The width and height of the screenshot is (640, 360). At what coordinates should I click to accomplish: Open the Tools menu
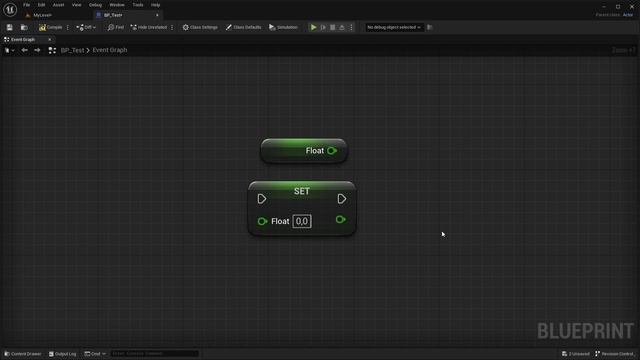[x=138, y=5]
